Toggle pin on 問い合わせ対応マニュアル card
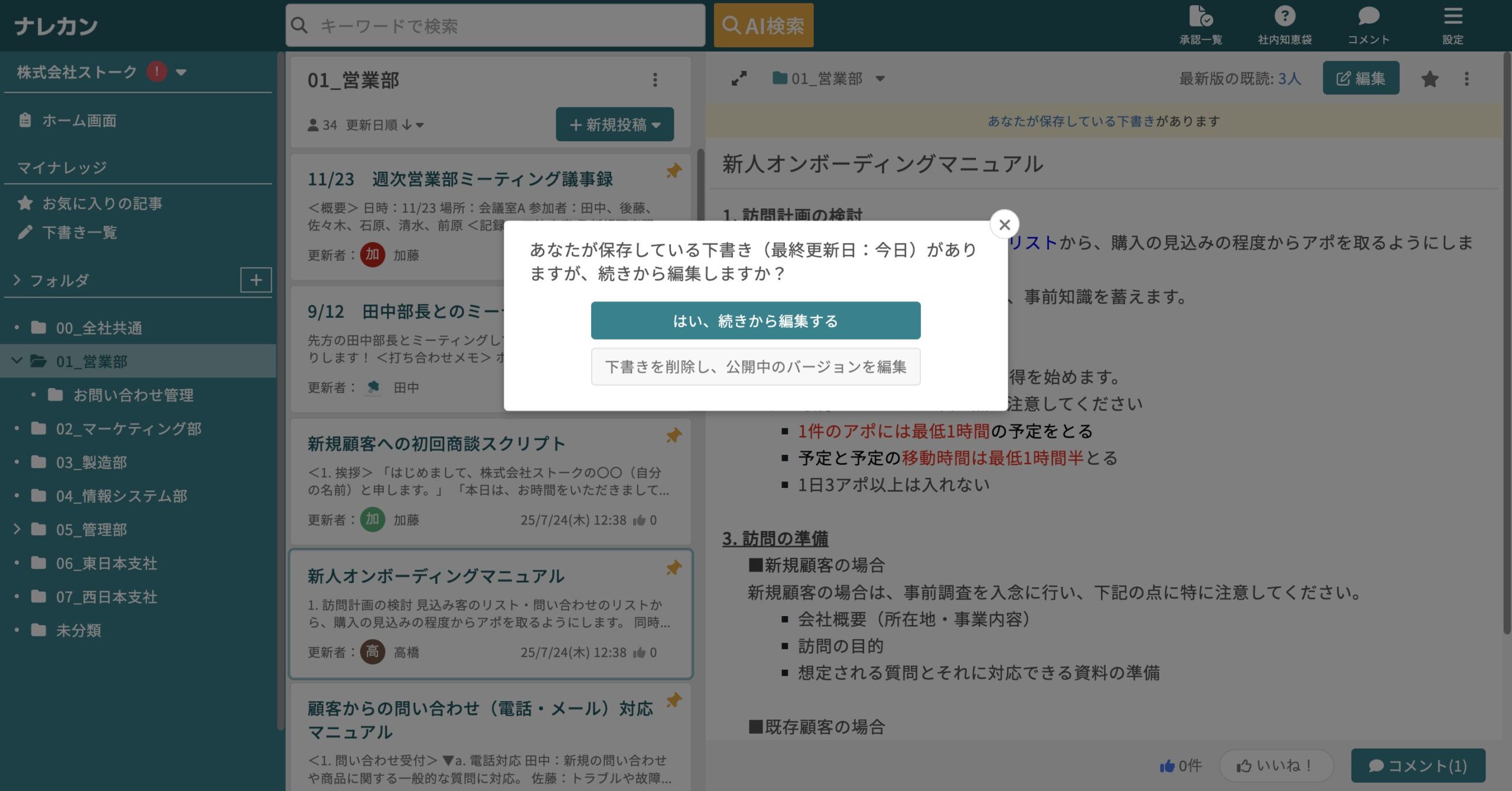Viewport: 1512px width, 791px height. click(674, 700)
